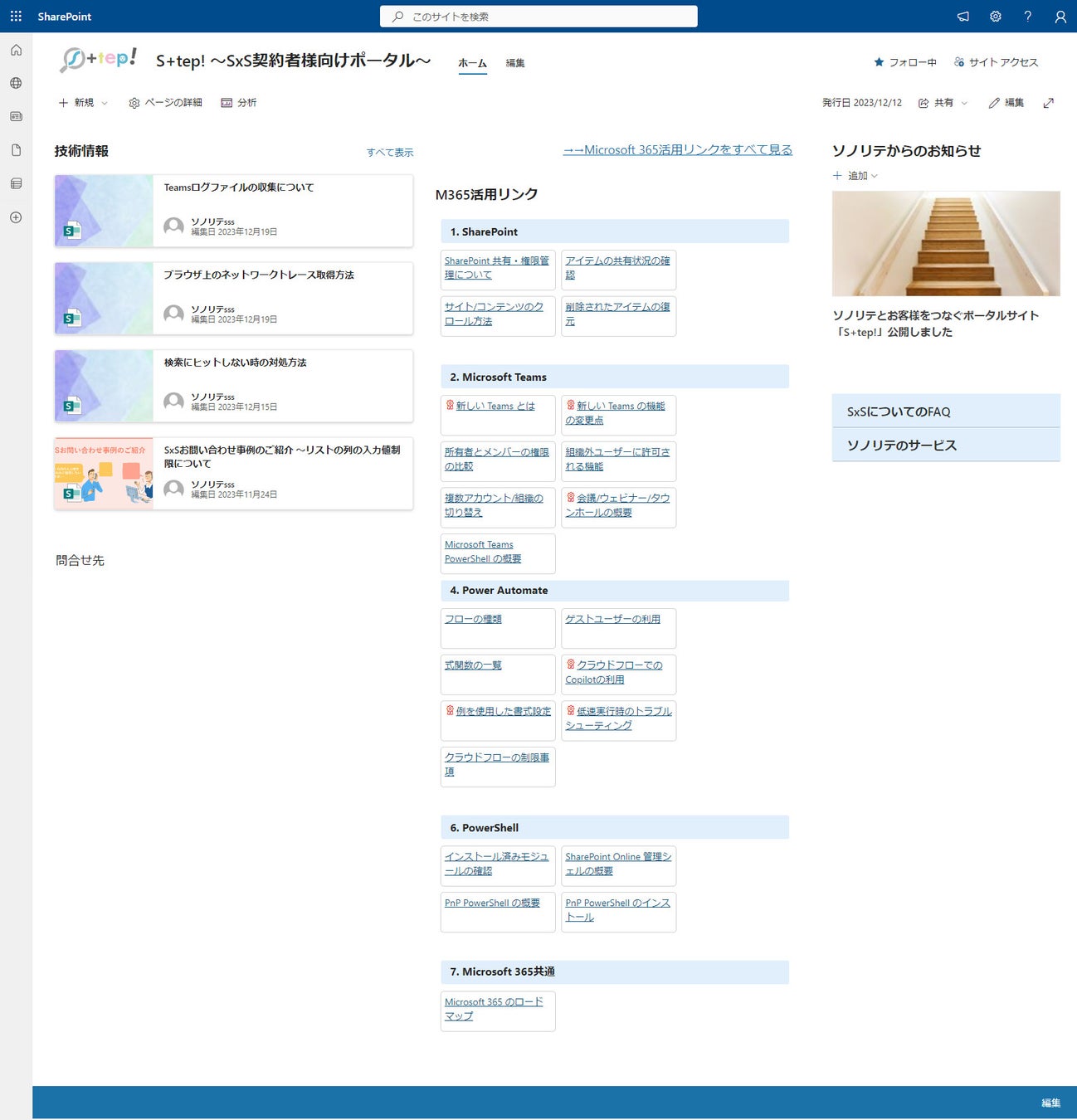Open PnP PowerShell の概要 link

[492, 903]
